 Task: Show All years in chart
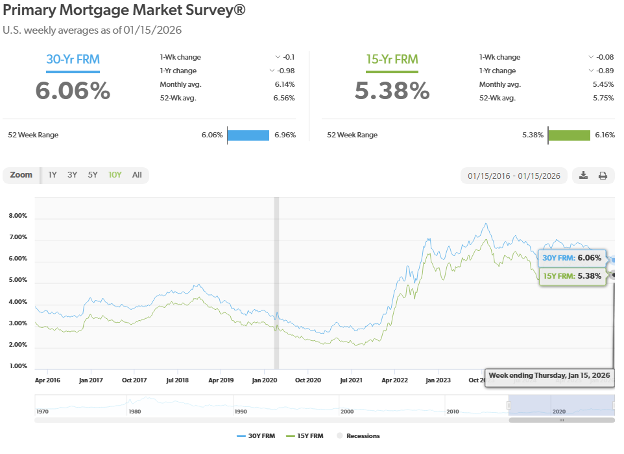pos(137,175)
